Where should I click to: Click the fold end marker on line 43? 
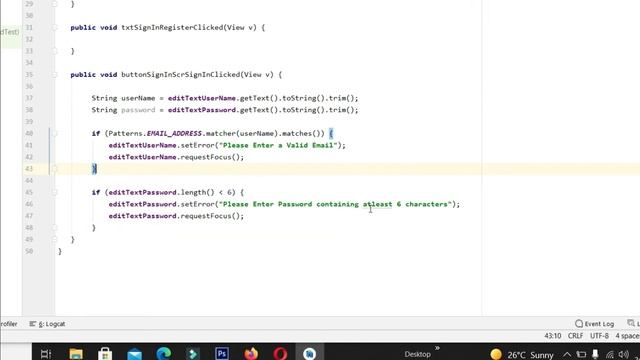click(x=54, y=169)
